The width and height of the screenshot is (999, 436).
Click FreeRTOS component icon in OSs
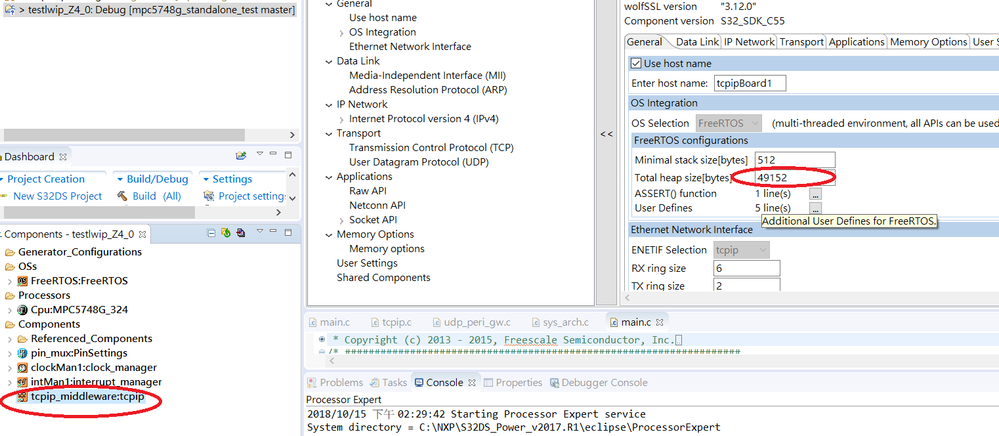(22, 280)
